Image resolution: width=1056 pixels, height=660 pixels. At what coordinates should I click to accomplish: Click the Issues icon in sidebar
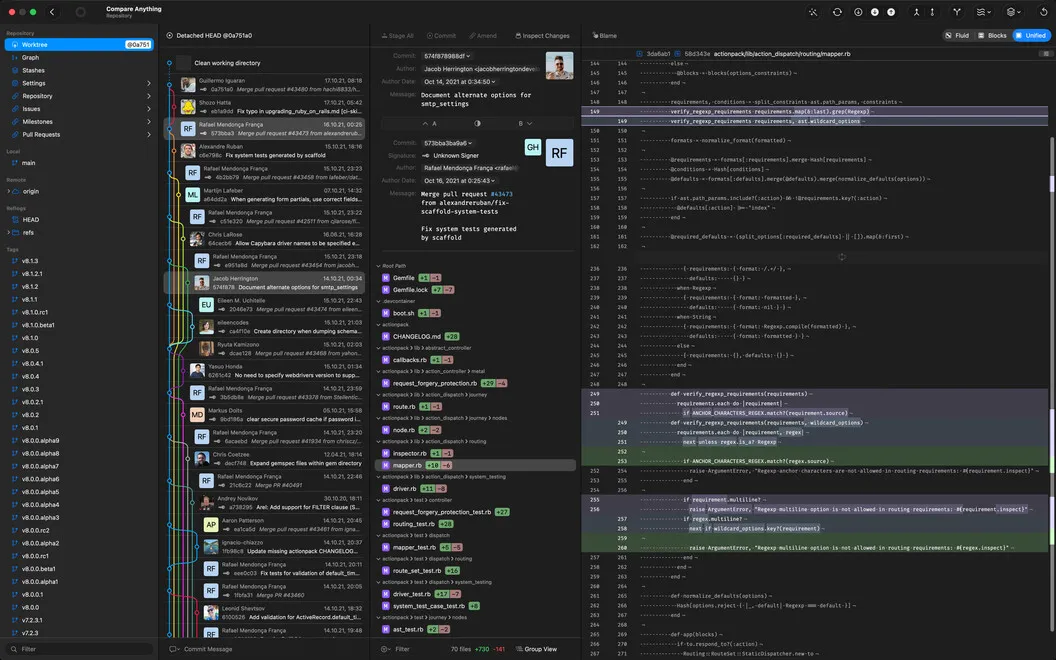[x=15, y=108]
